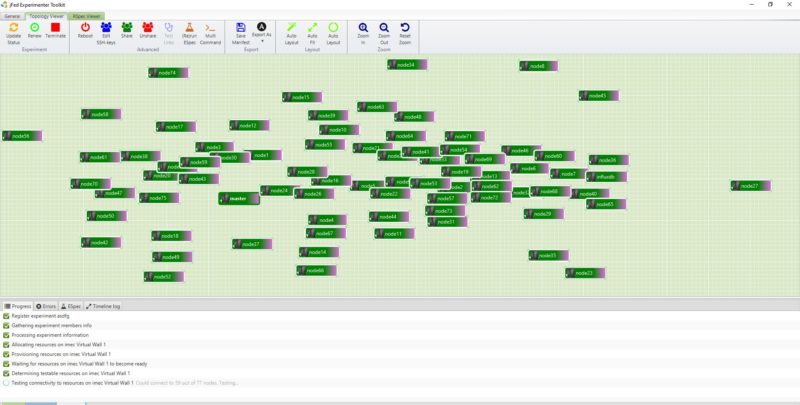Image resolution: width=800 pixels, height=405 pixels.
Task: Renew the experiment
Action: [35, 28]
